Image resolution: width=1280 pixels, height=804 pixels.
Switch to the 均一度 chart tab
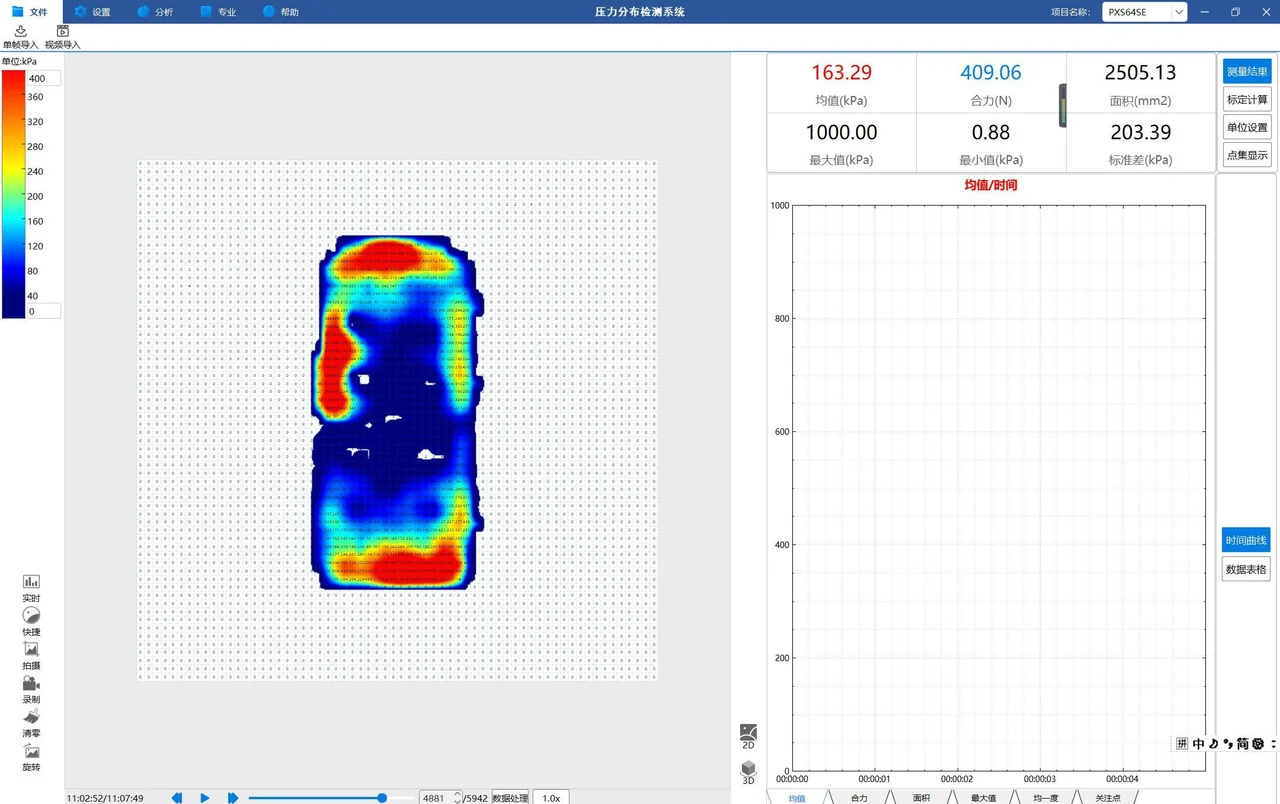coord(1045,797)
